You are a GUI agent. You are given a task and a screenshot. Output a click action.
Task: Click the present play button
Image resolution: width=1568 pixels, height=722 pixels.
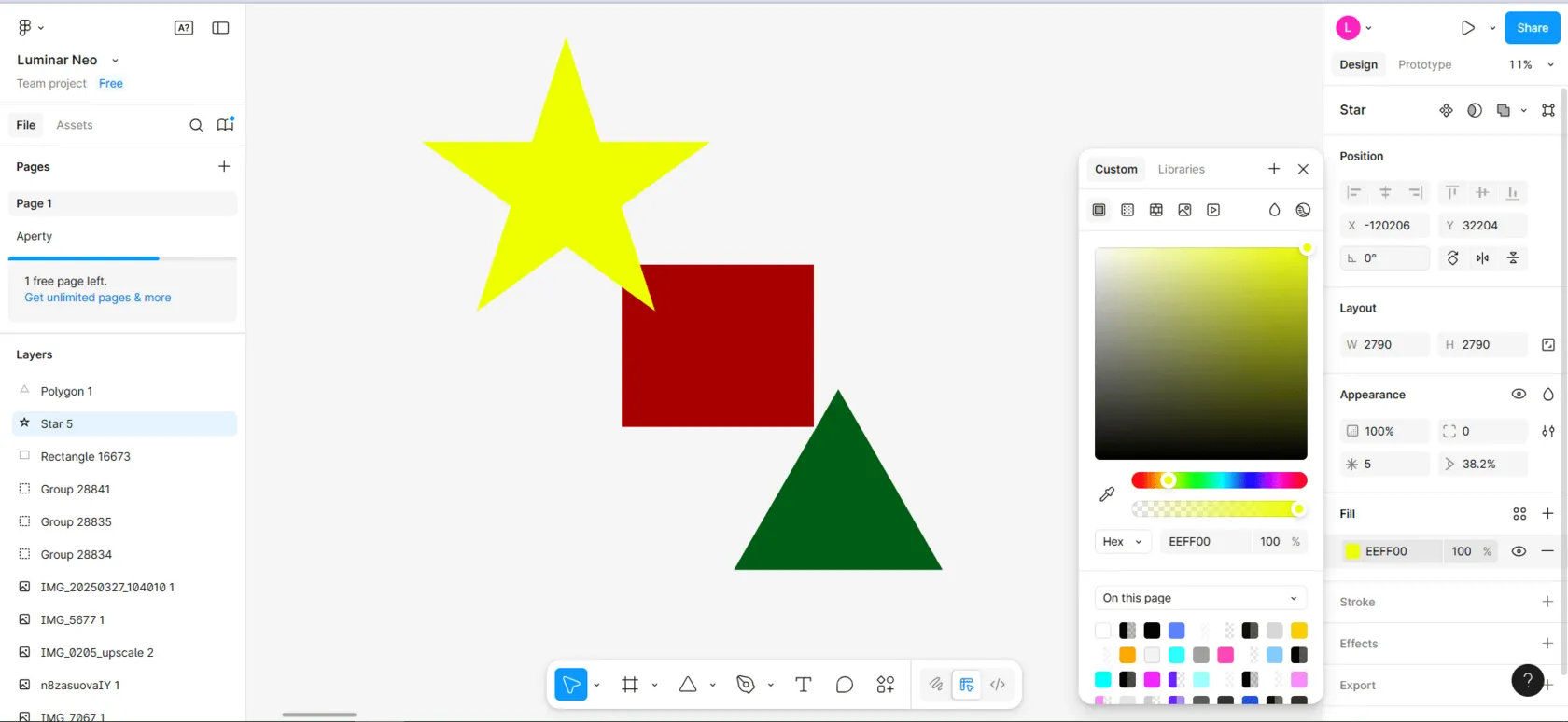click(1467, 28)
